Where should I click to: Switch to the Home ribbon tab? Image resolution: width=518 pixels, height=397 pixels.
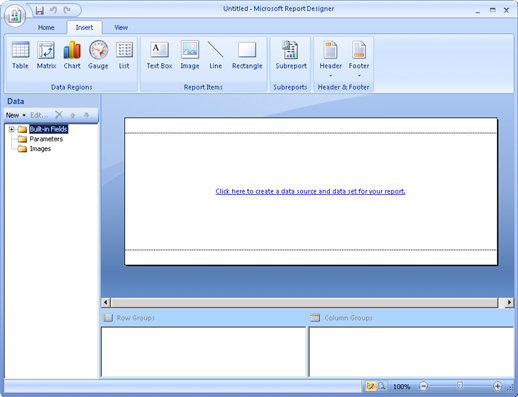click(46, 27)
